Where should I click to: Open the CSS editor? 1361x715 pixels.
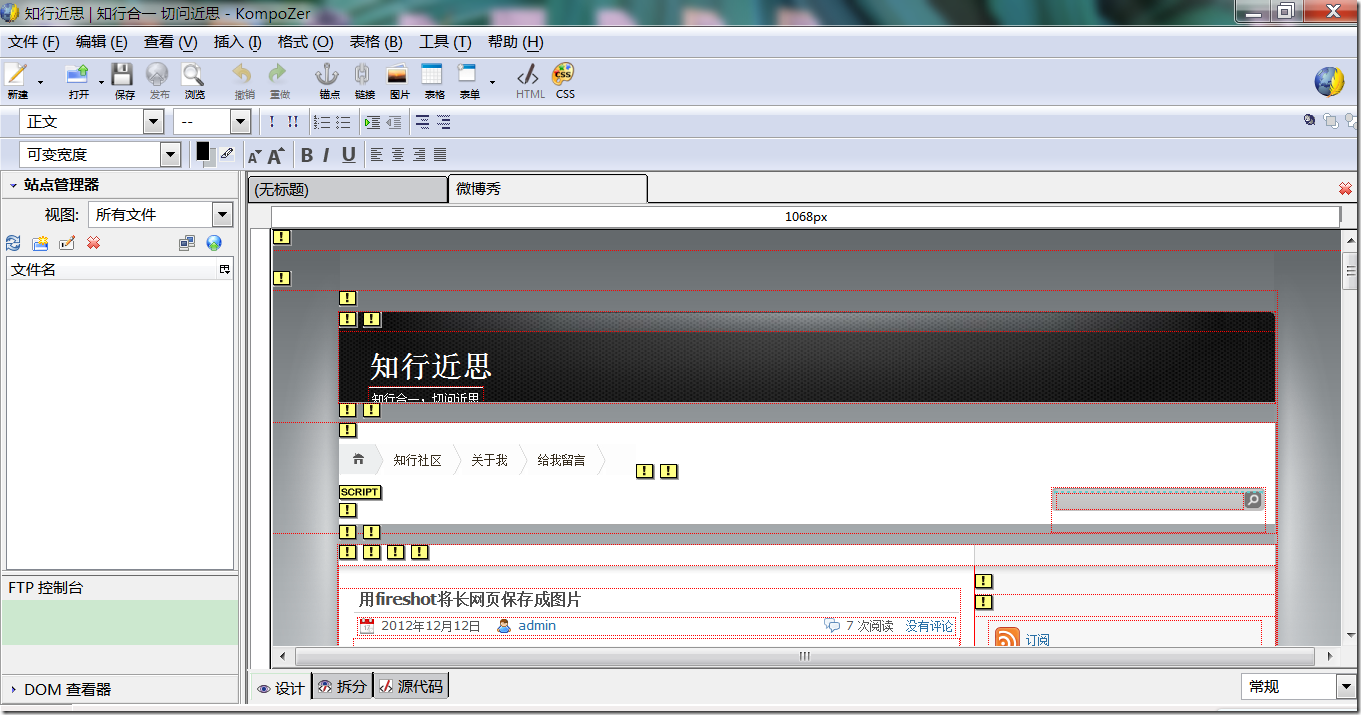pyautogui.click(x=564, y=80)
